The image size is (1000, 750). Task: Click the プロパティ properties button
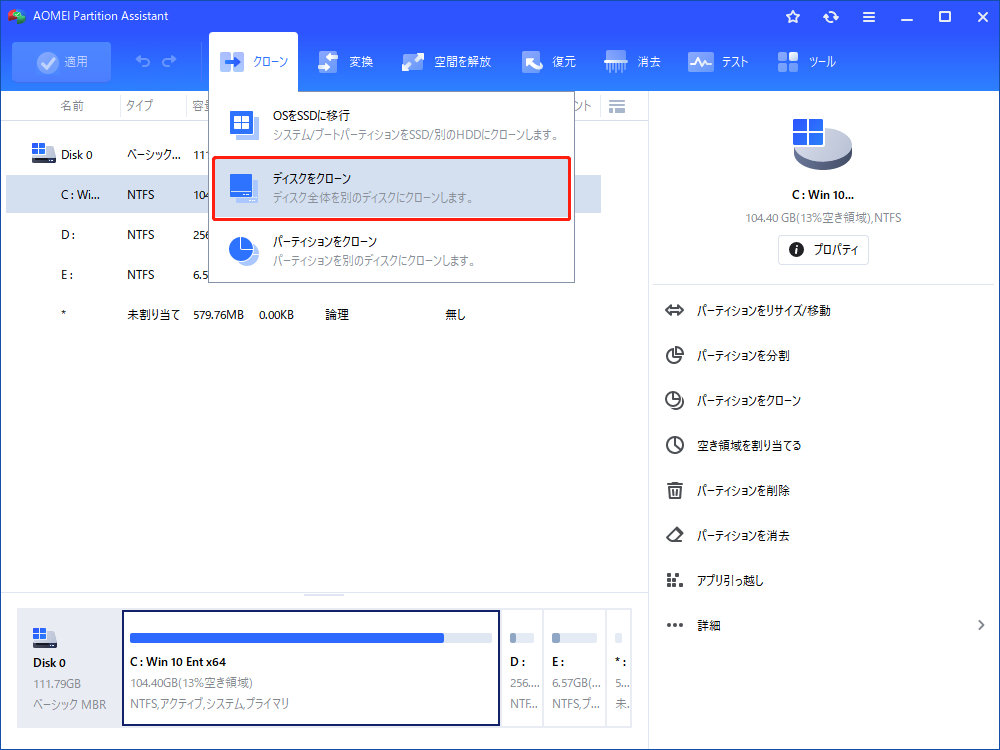click(823, 249)
